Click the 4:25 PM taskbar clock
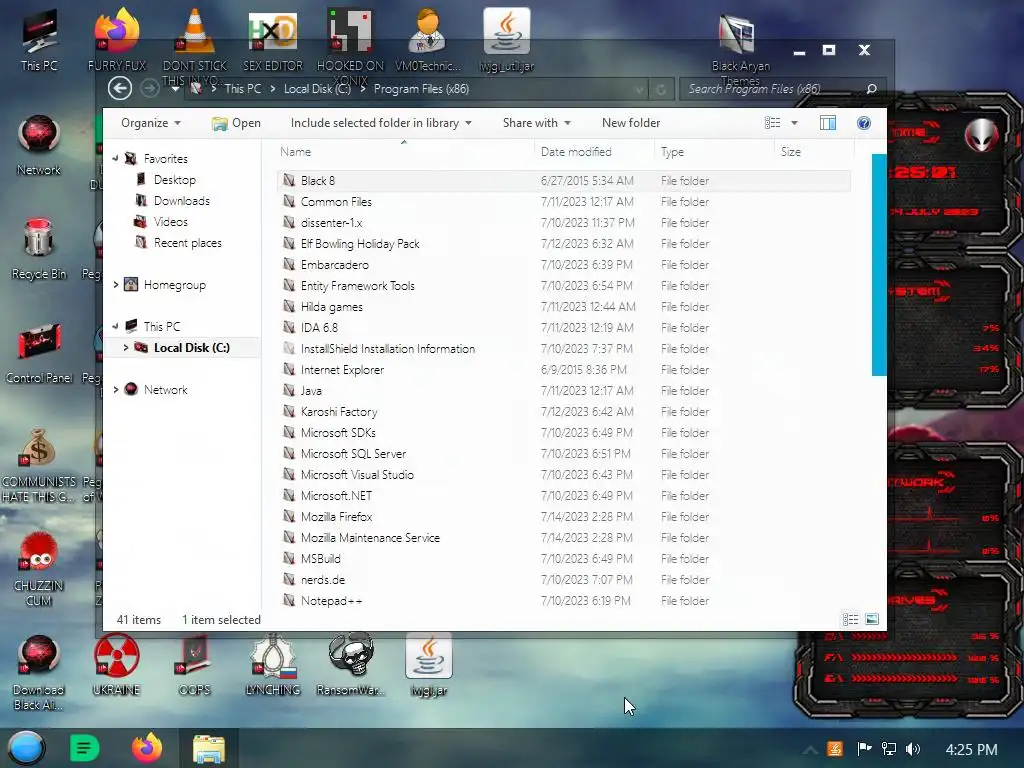 (x=971, y=749)
